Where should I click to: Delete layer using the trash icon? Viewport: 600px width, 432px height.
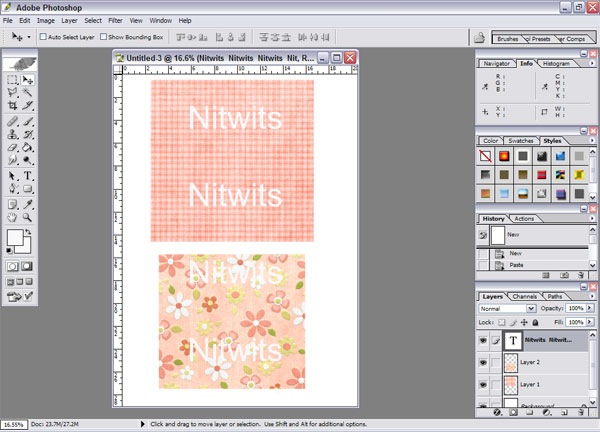583,412
